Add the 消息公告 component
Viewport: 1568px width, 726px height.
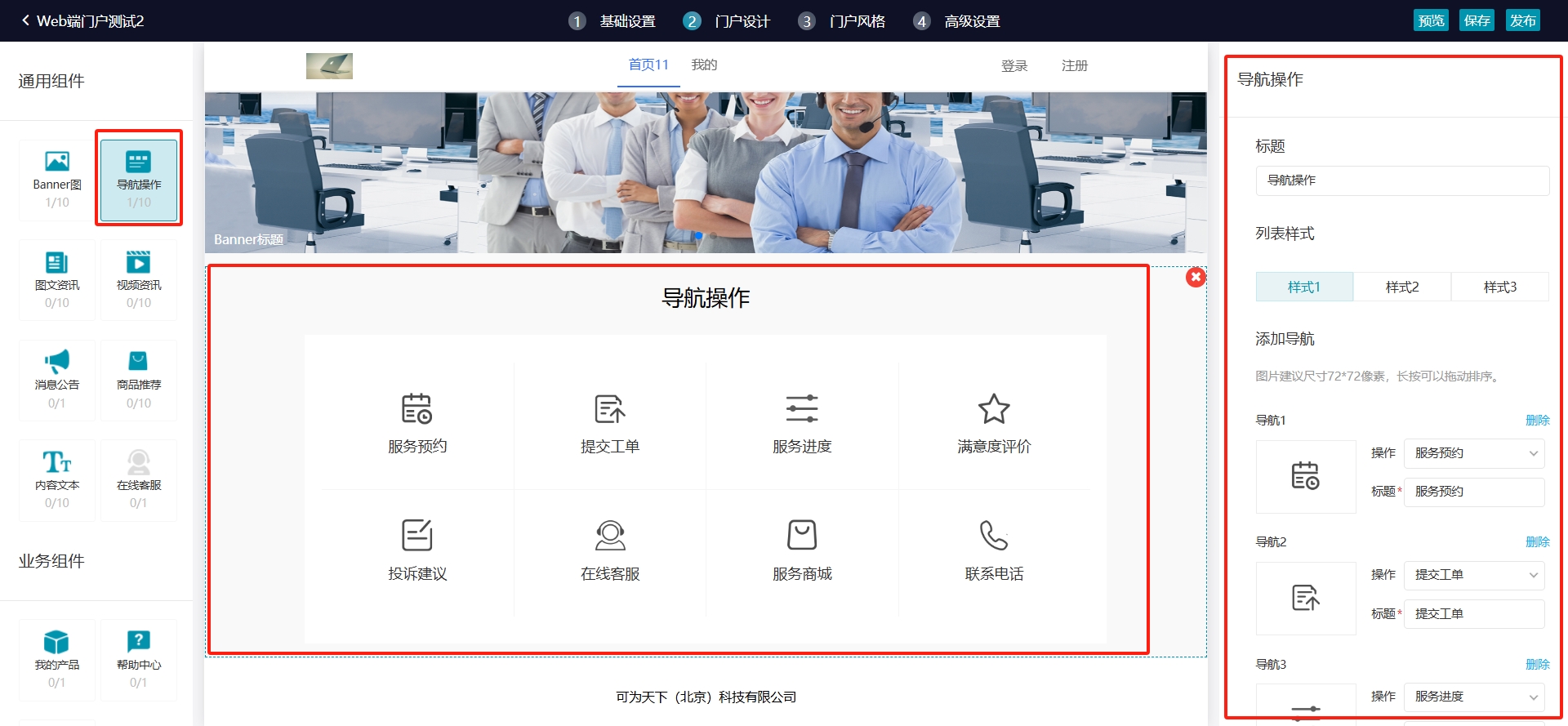tap(57, 381)
